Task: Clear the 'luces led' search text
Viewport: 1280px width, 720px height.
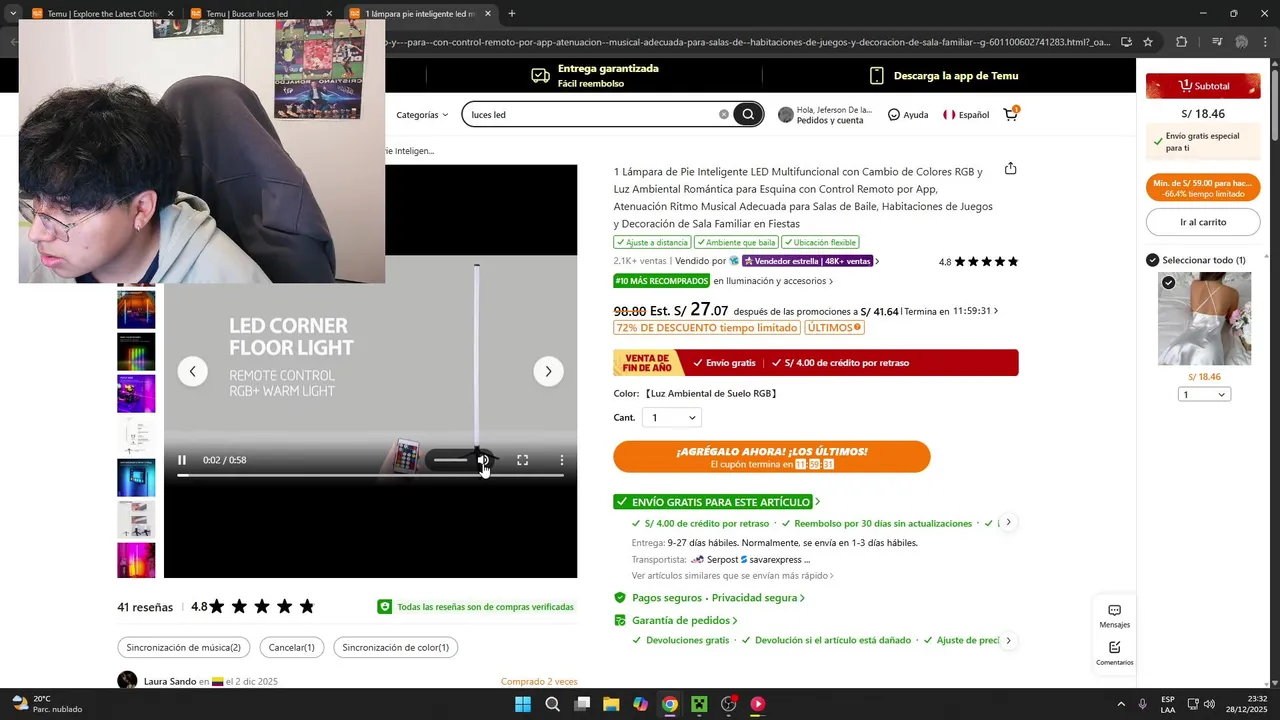Action: point(724,114)
